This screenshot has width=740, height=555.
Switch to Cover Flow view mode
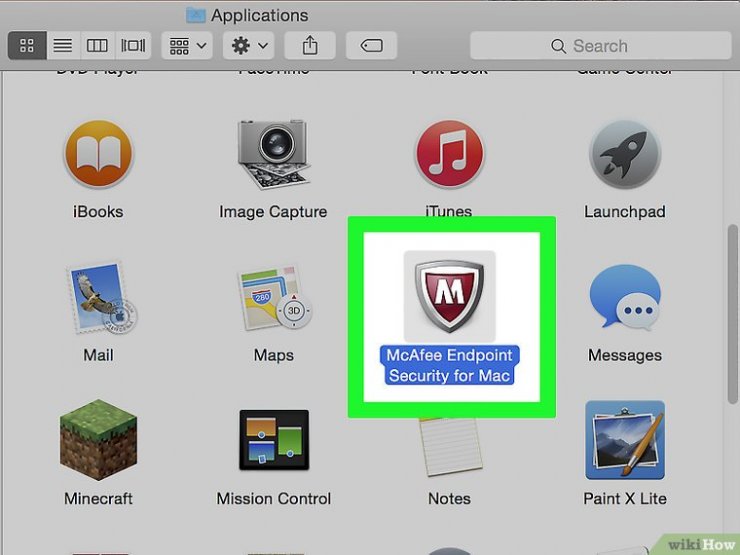(133, 45)
